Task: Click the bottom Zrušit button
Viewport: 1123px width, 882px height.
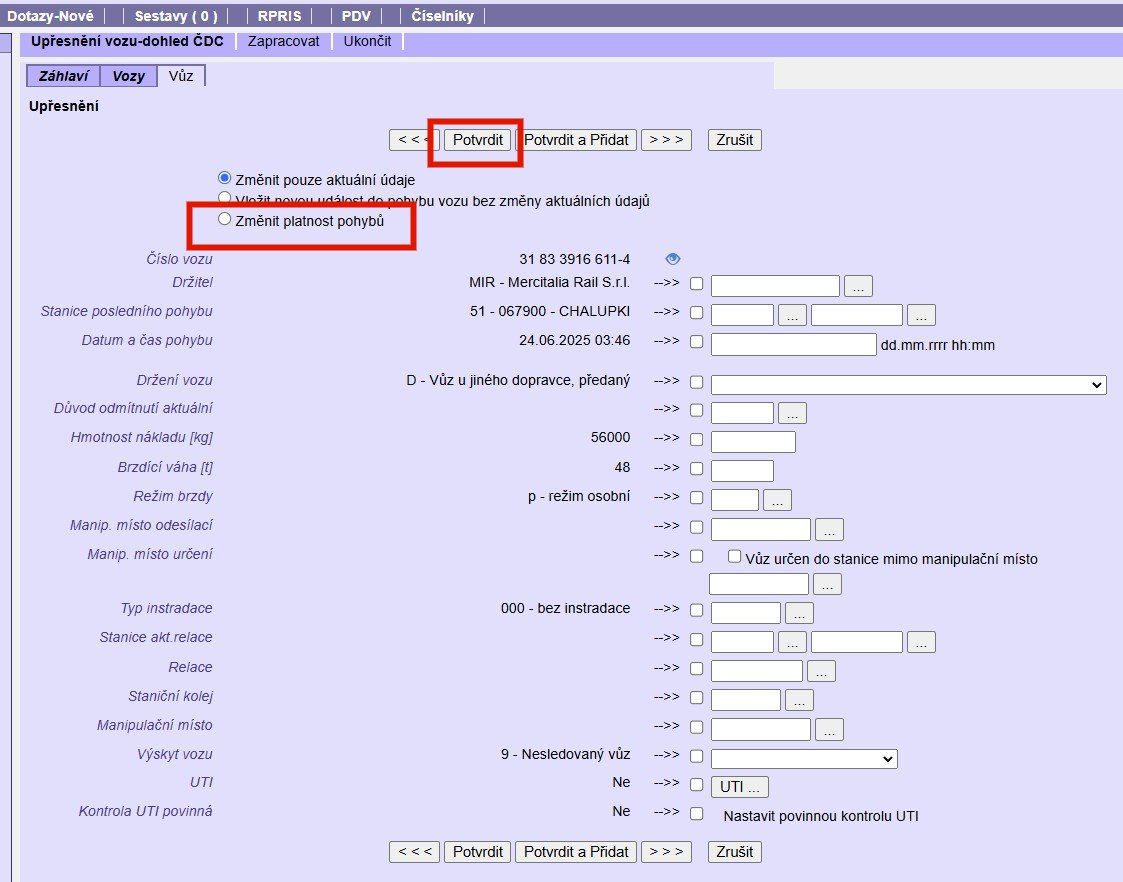Action: click(x=735, y=852)
